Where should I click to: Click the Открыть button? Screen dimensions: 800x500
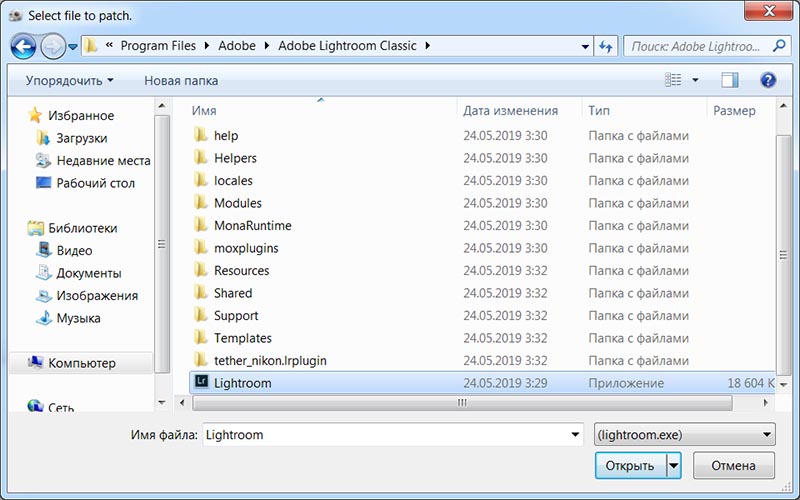coord(630,465)
